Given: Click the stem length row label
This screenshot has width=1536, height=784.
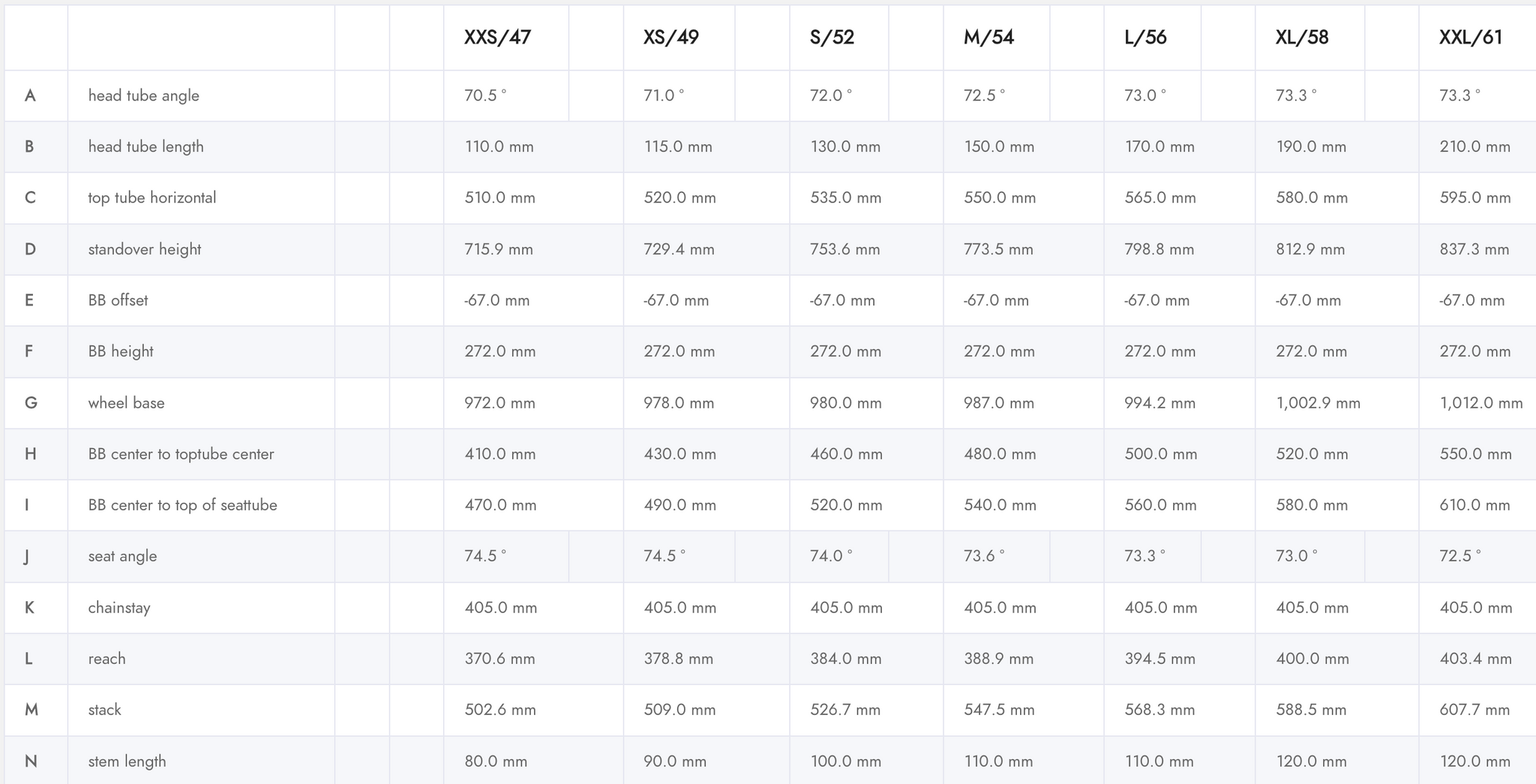Looking at the screenshot, I should pos(127,762).
